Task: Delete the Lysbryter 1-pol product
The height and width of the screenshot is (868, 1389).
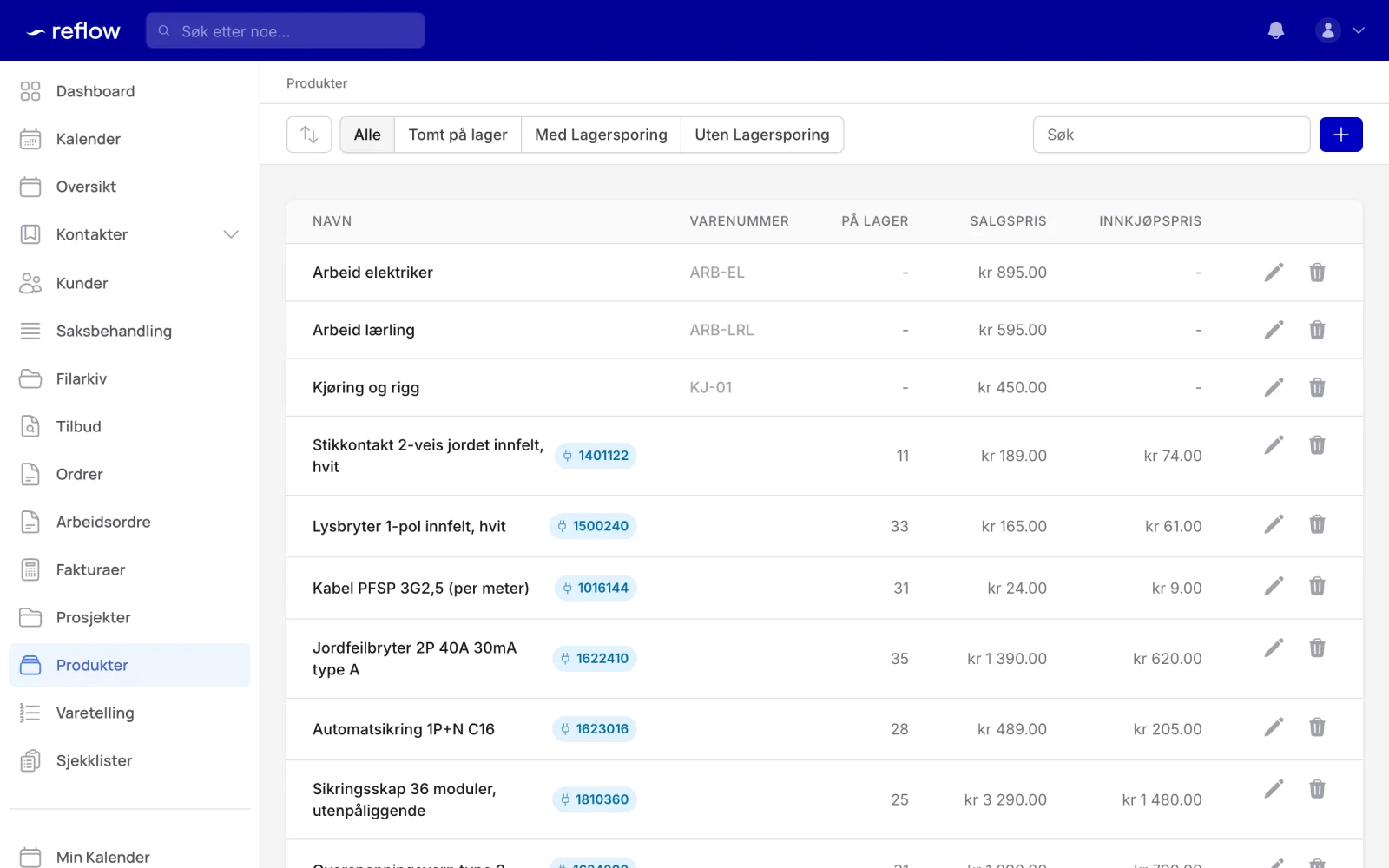Action: point(1317,524)
